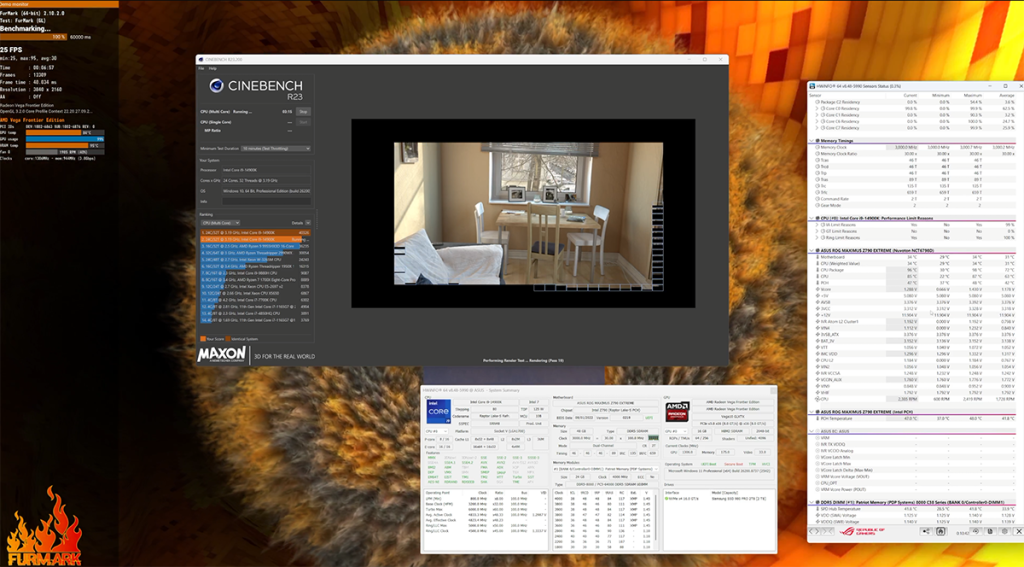Collapse the Performance Limit Reasons sensor group
1024x567 pixels.
click(812, 218)
